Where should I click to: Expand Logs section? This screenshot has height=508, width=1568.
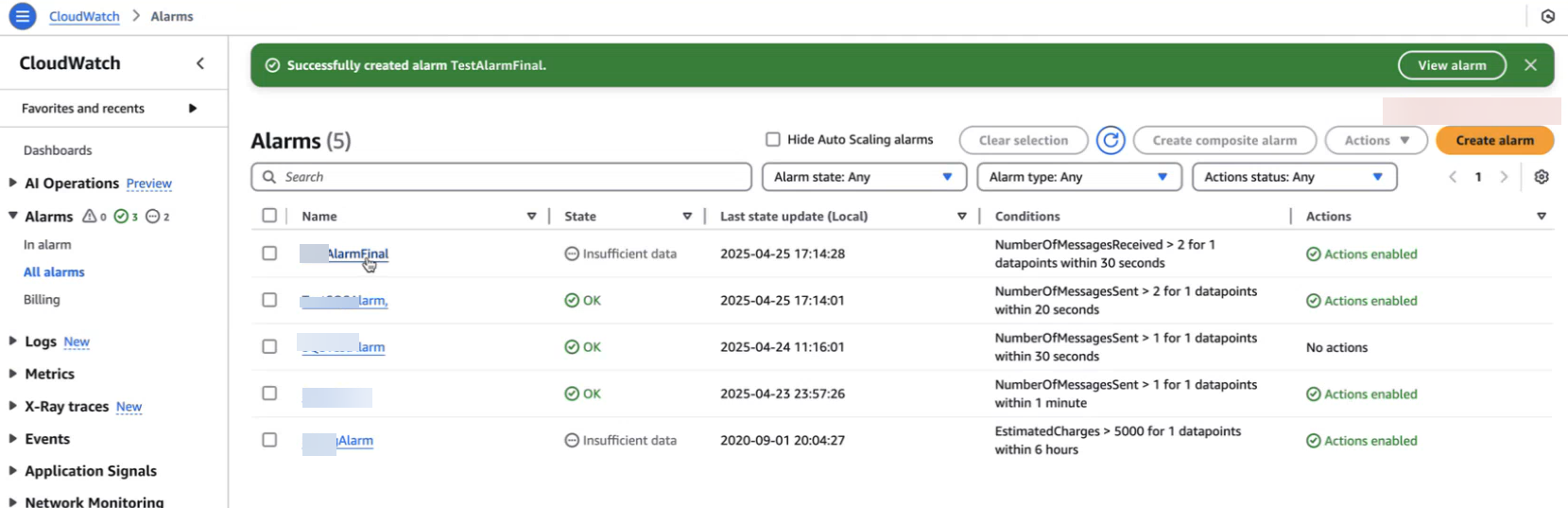[x=12, y=341]
